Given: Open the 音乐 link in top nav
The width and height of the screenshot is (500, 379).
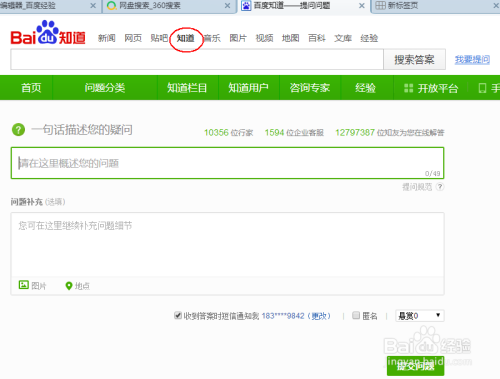Looking at the screenshot, I should (212, 38).
